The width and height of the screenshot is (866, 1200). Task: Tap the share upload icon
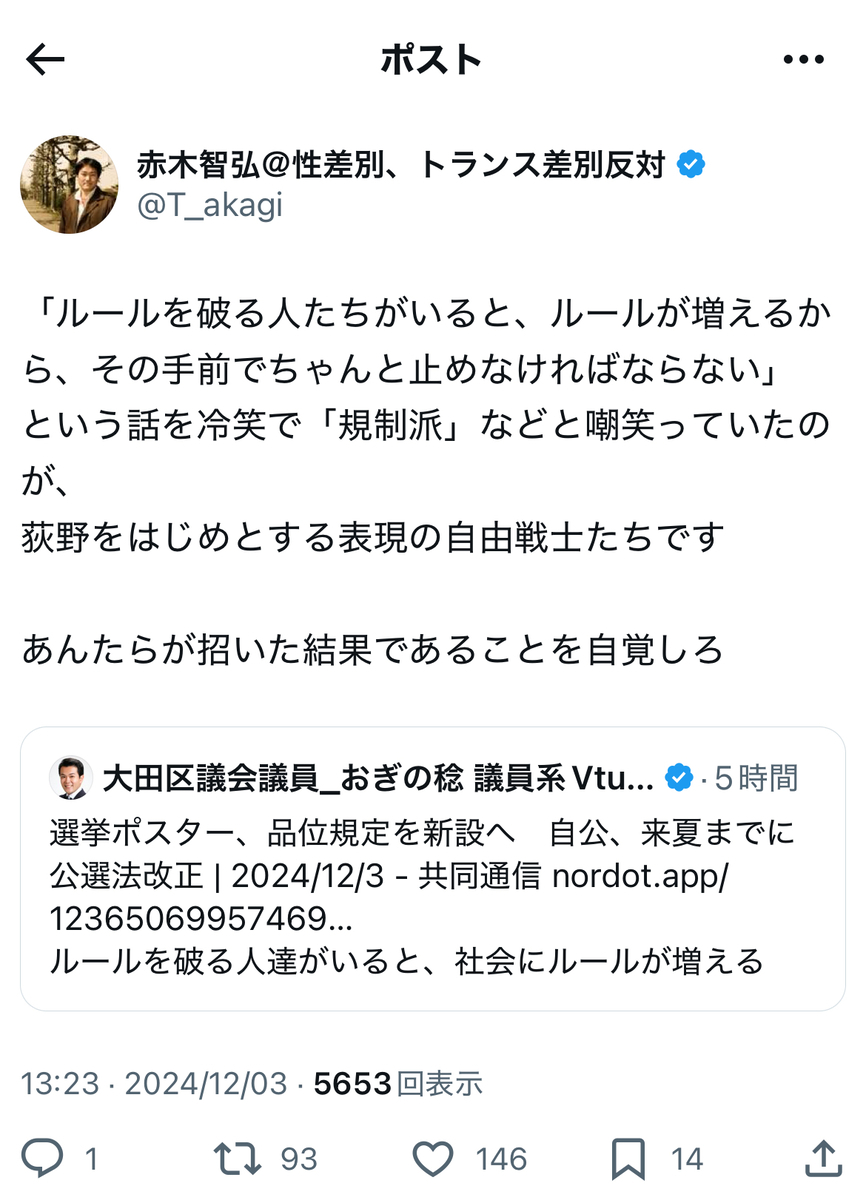[822, 1158]
